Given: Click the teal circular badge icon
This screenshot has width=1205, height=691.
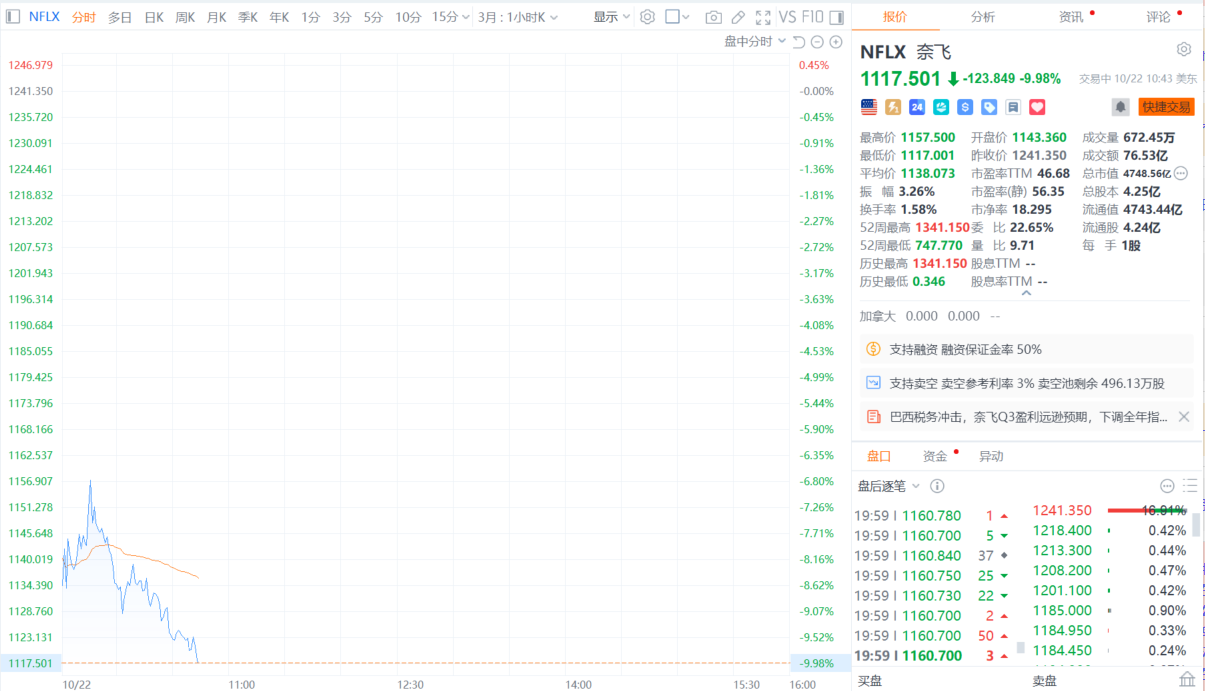Looking at the screenshot, I should pyautogui.click(x=941, y=107).
